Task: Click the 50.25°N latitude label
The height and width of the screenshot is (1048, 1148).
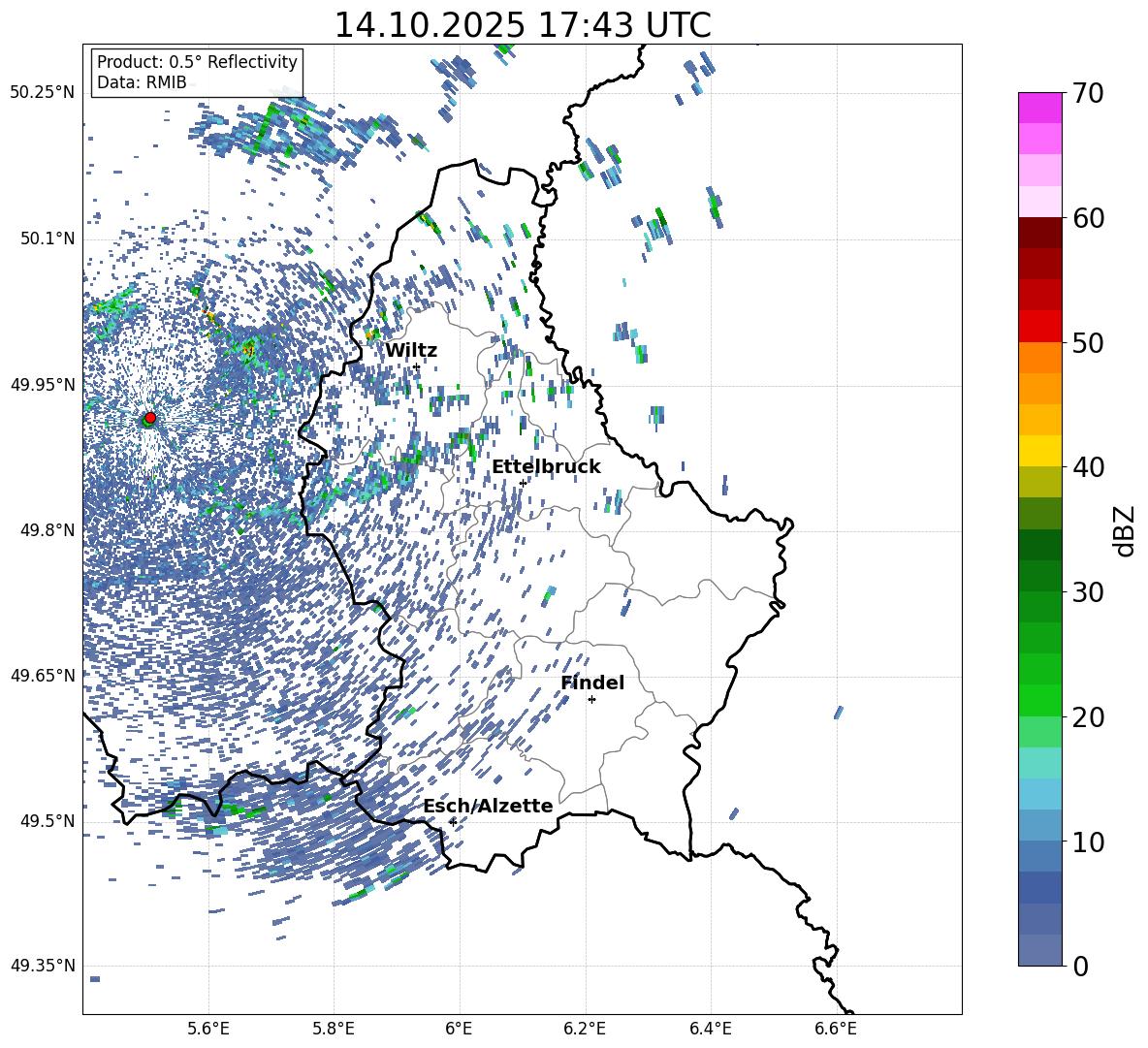Action: pyautogui.click(x=43, y=93)
